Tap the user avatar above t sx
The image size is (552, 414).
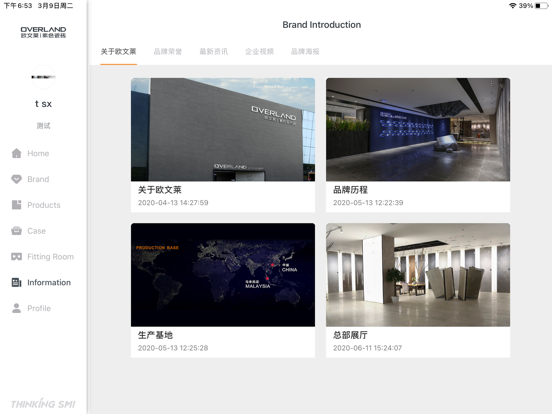pos(43,77)
